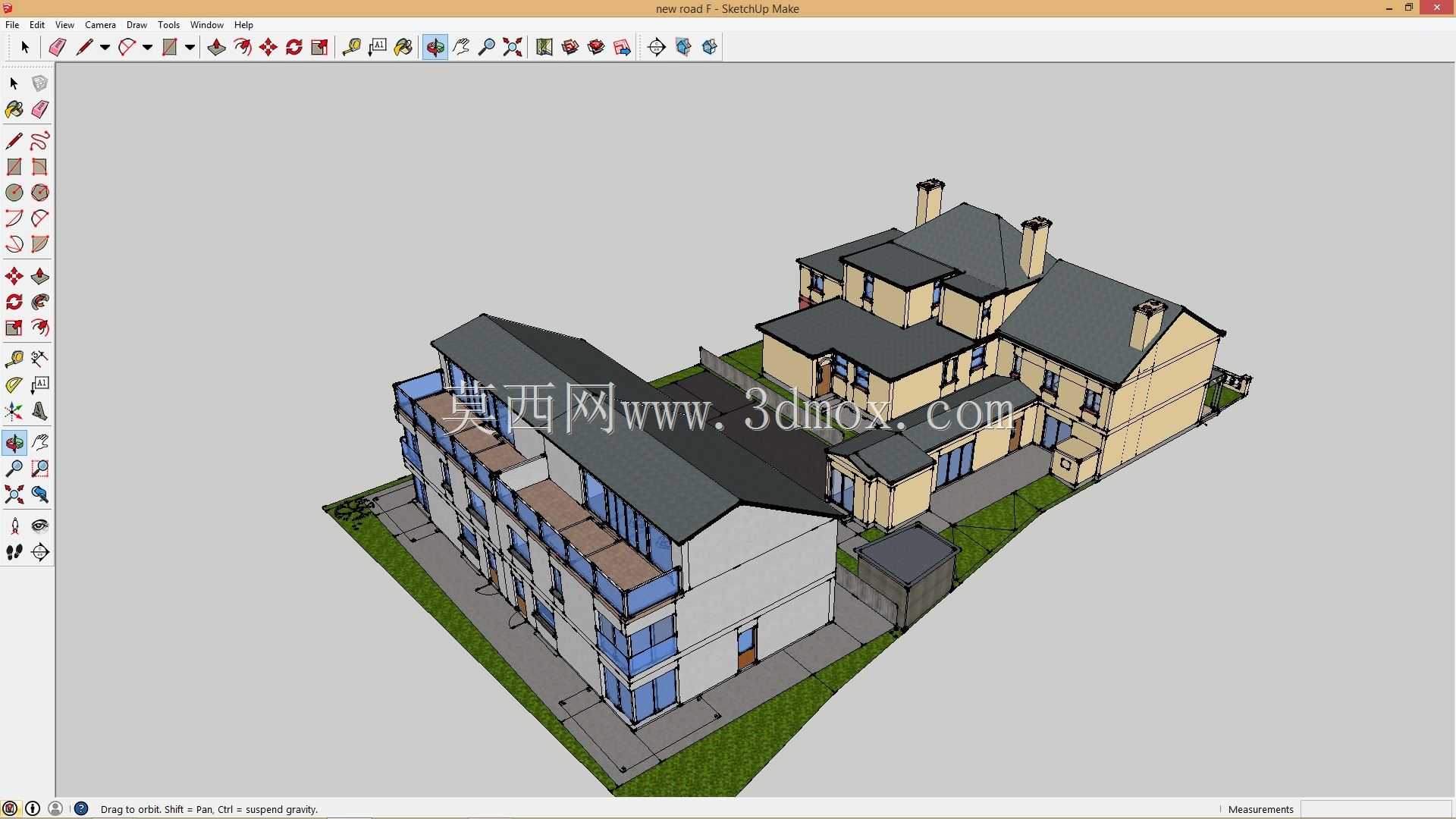
Task: Open 3D Warehouse from the toolbar
Action: [570, 47]
